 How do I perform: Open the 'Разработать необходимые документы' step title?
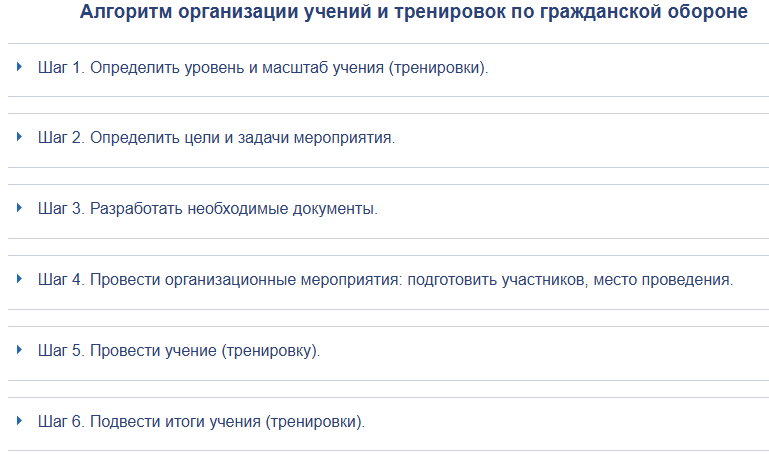(233, 209)
